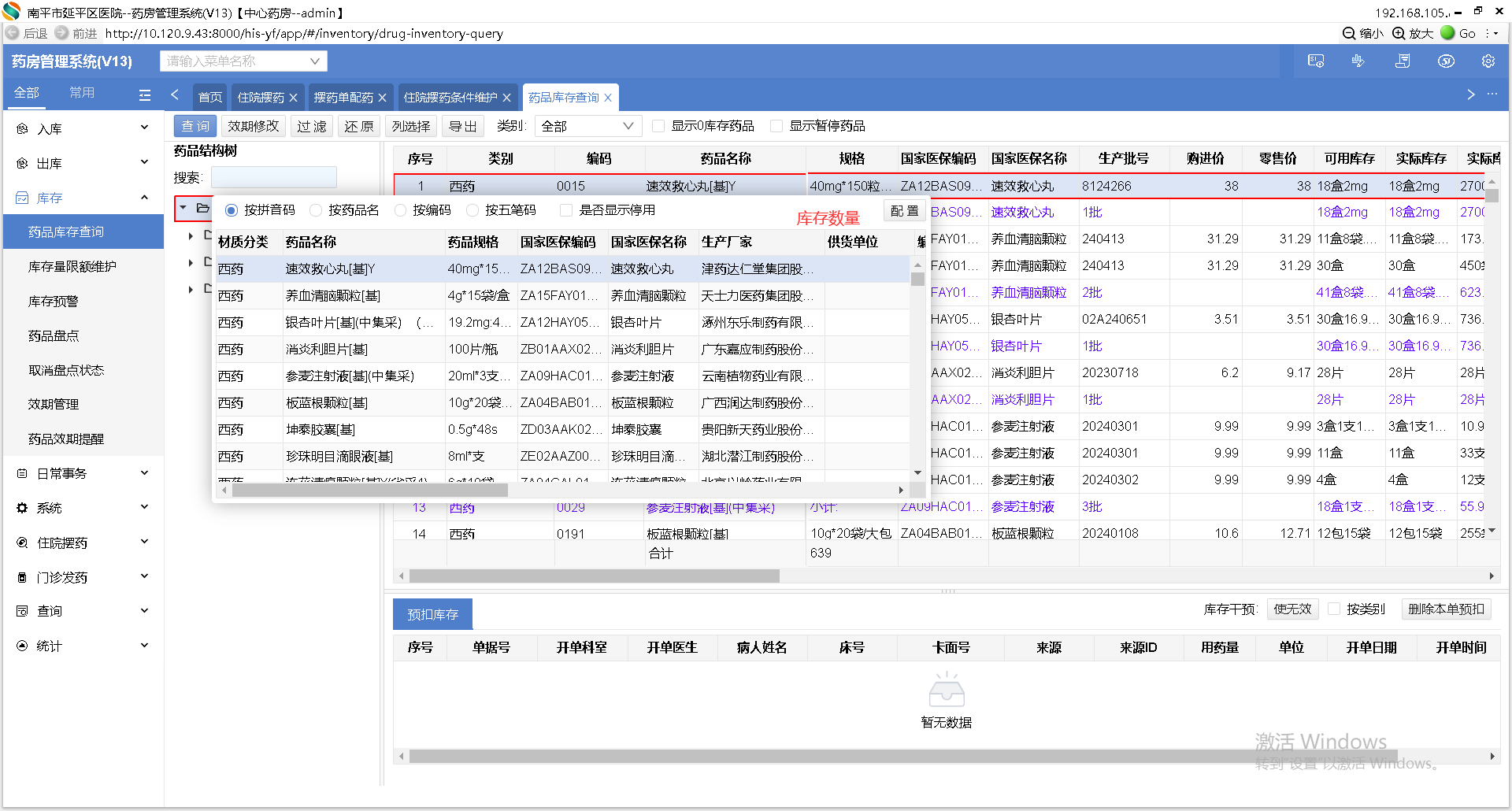Click the 导出 export button
Image resolution: width=1512 pixels, height=811 pixels.
(462, 126)
